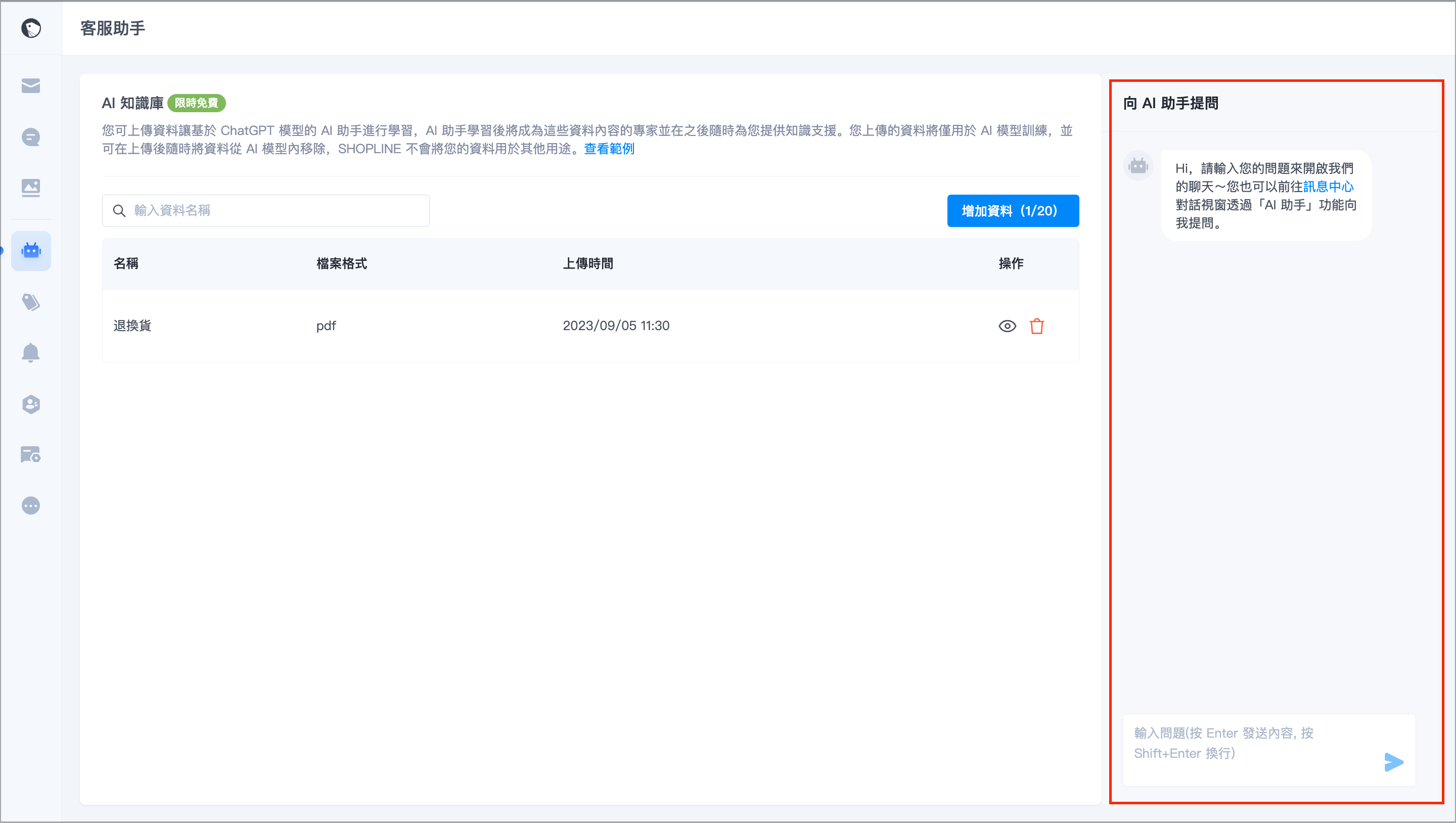Click the pdf format cell
The image size is (1456, 823).
(326, 326)
